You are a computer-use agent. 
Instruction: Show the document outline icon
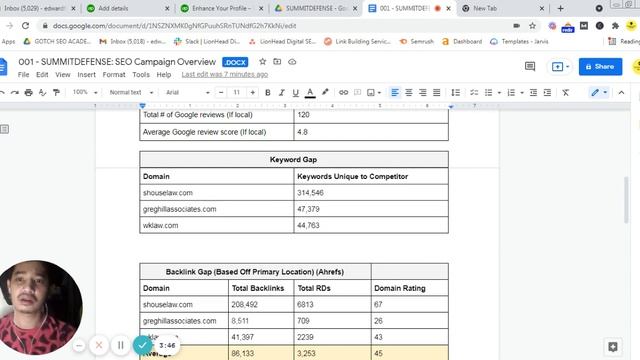pyautogui.click(x=4, y=129)
